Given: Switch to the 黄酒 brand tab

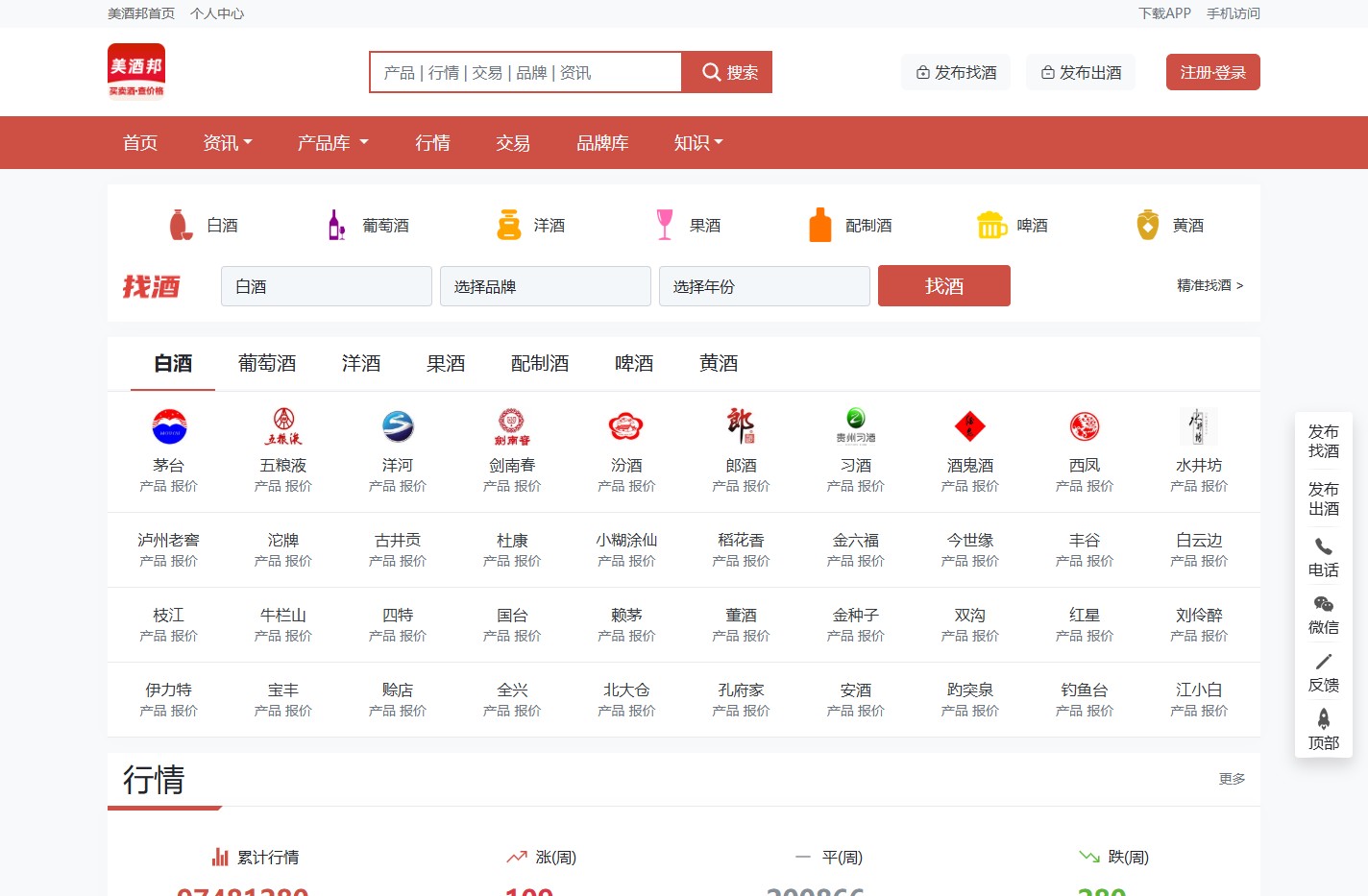Looking at the screenshot, I should coord(719,363).
